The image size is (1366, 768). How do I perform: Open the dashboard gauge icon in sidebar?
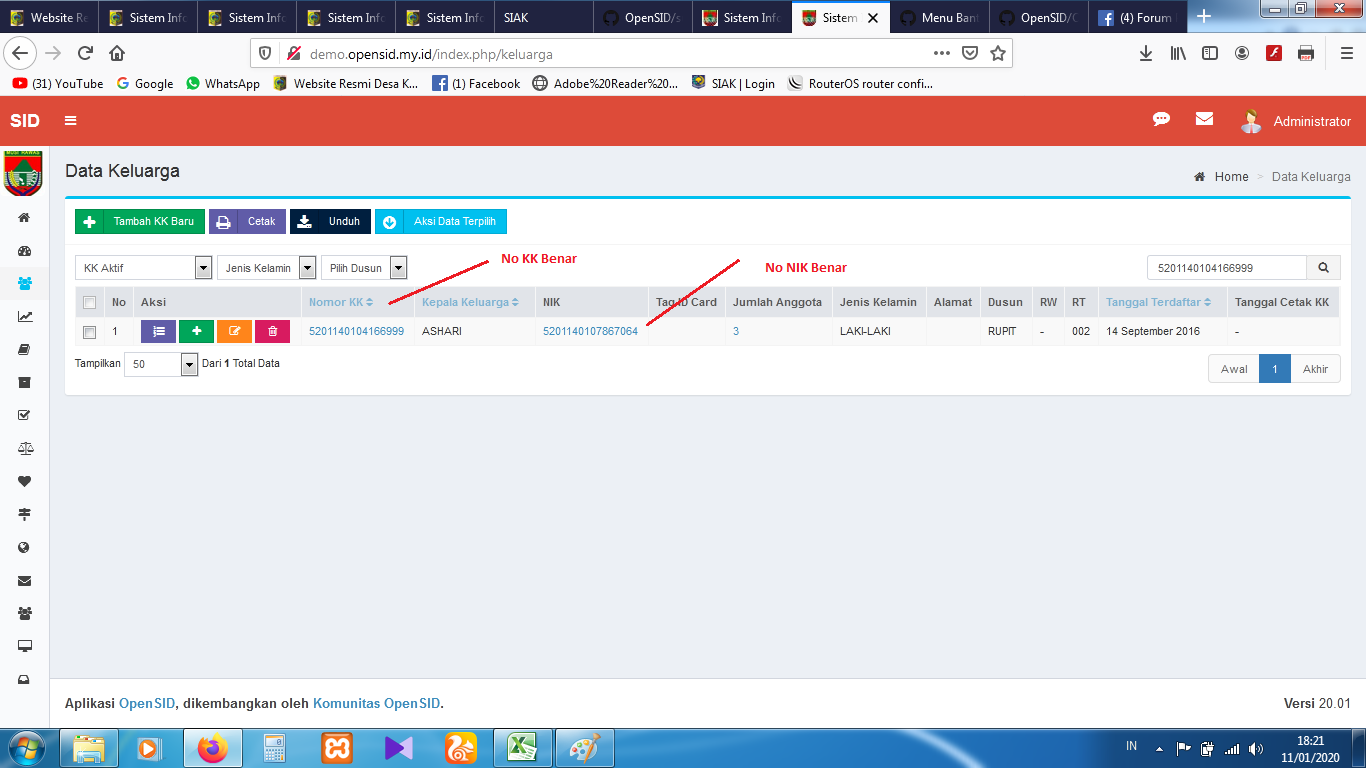pos(24,251)
